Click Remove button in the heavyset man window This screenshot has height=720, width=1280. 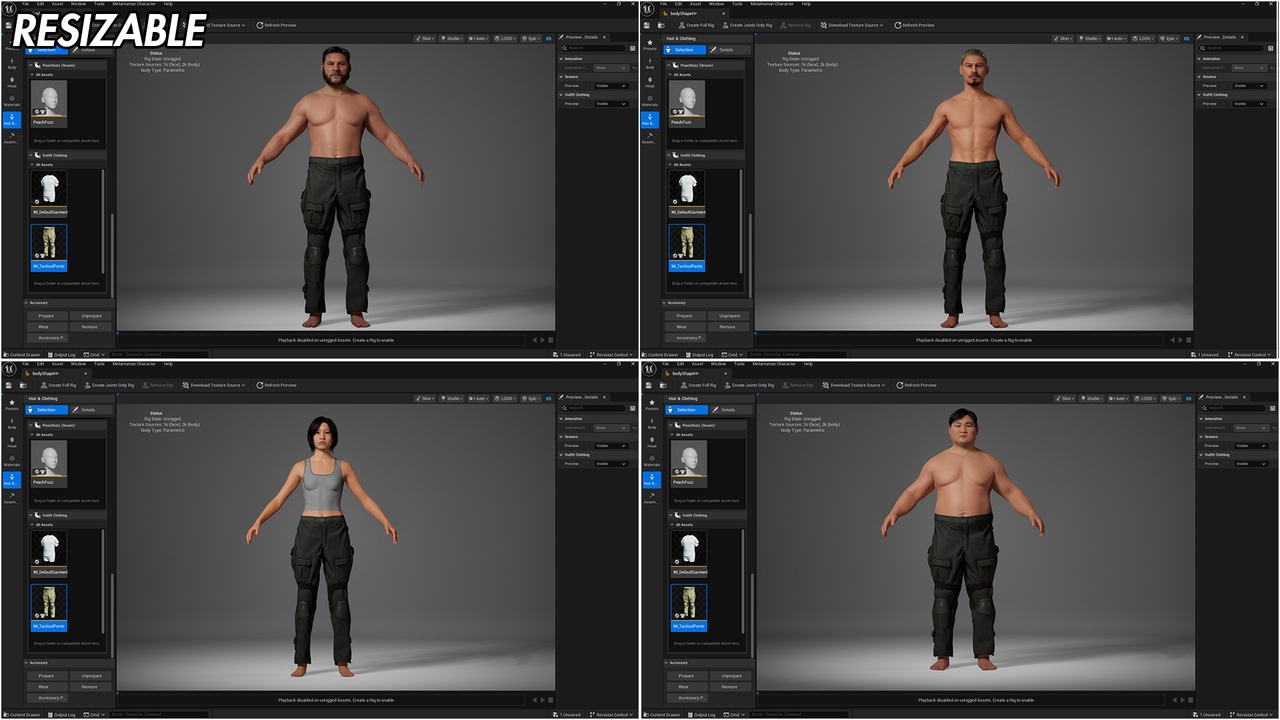[730, 686]
